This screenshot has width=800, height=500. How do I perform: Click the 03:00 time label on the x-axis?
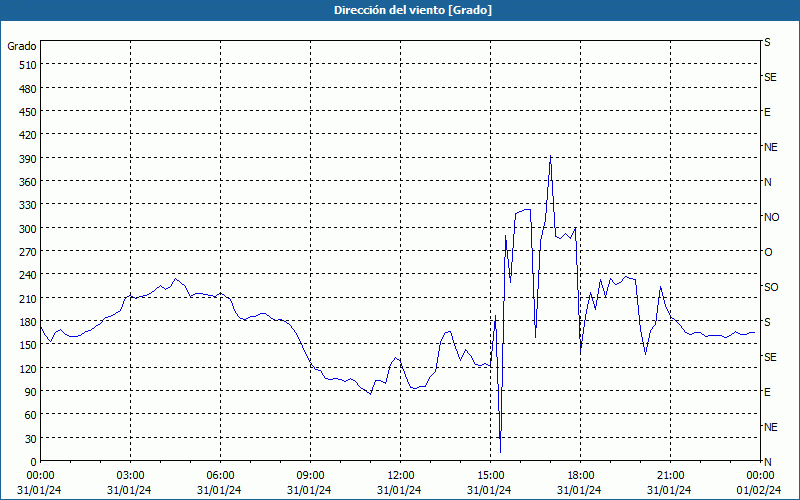click(131, 476)
